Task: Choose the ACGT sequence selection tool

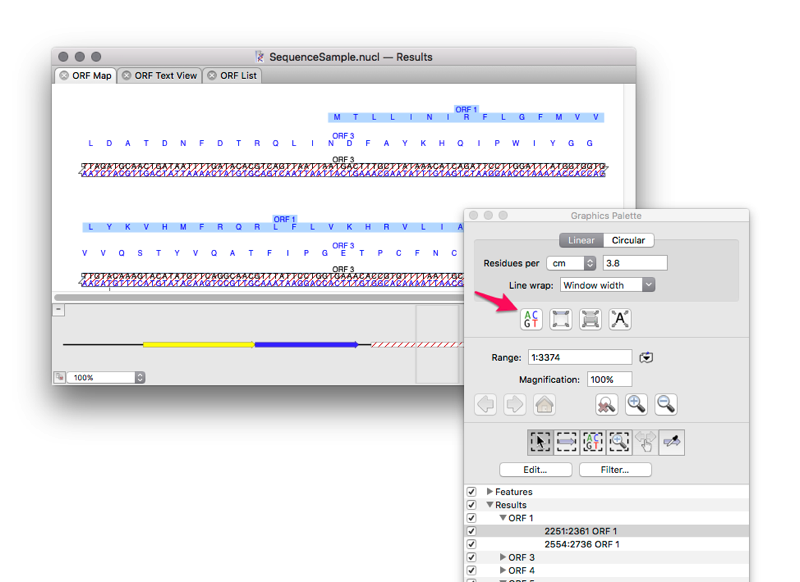Action: pyautogui.click(x=593, y=441)
